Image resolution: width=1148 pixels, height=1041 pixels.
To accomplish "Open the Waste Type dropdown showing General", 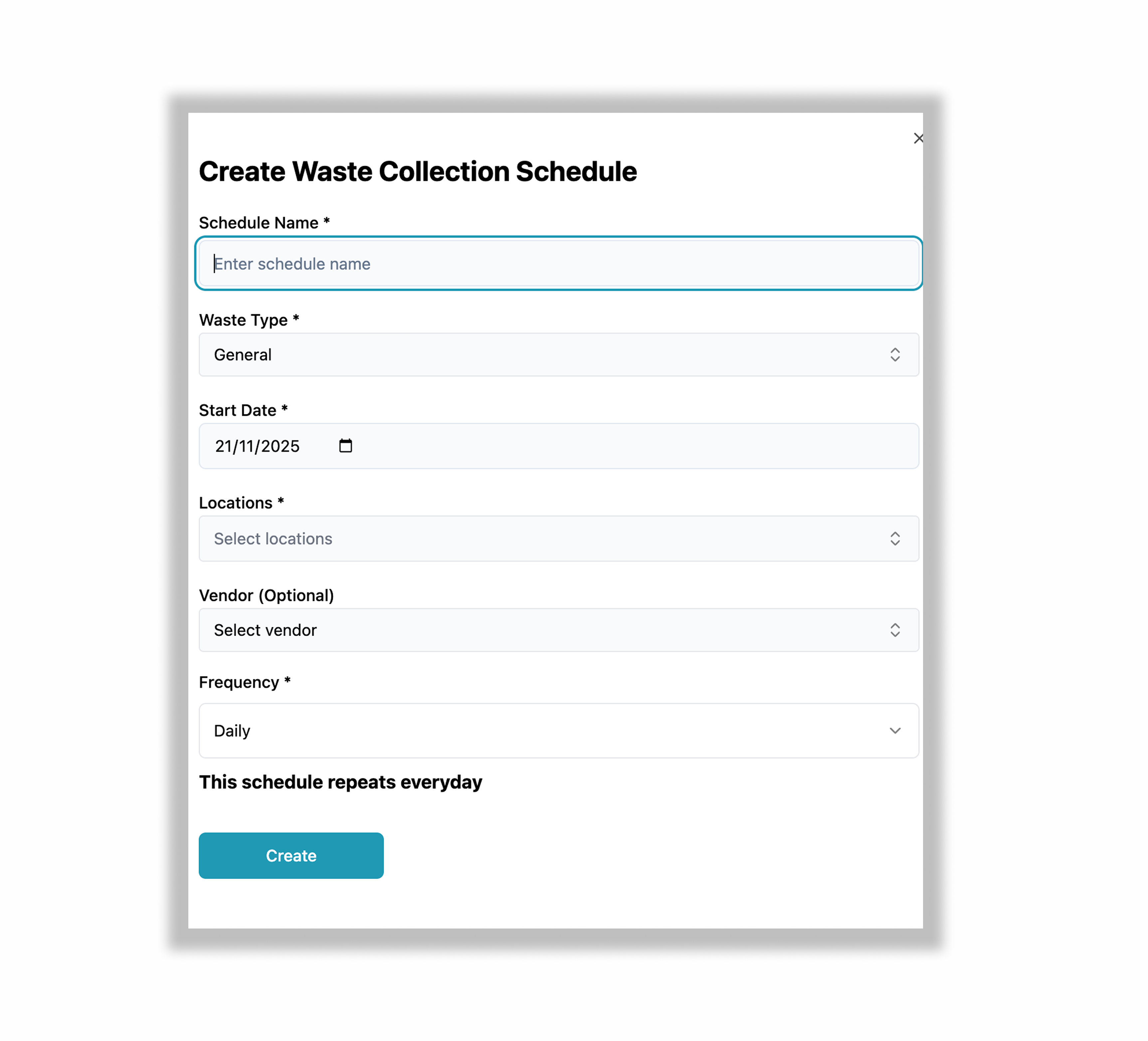I will click(558, 355).
